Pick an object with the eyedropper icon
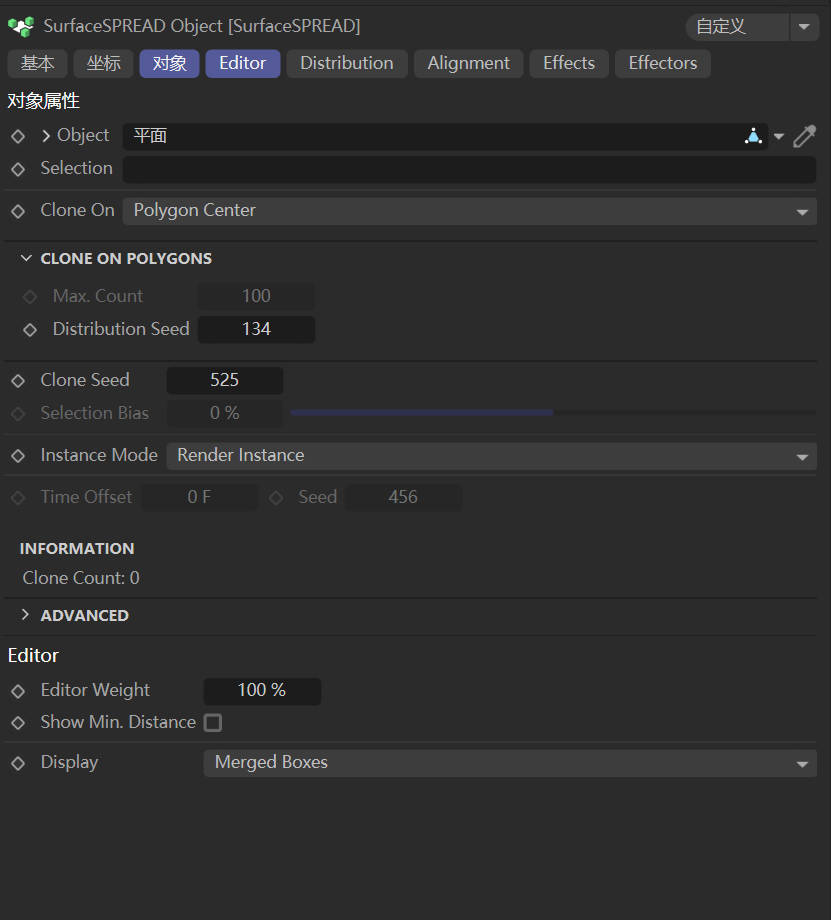The height and width of the screenshot is (920, 831). 804,135
